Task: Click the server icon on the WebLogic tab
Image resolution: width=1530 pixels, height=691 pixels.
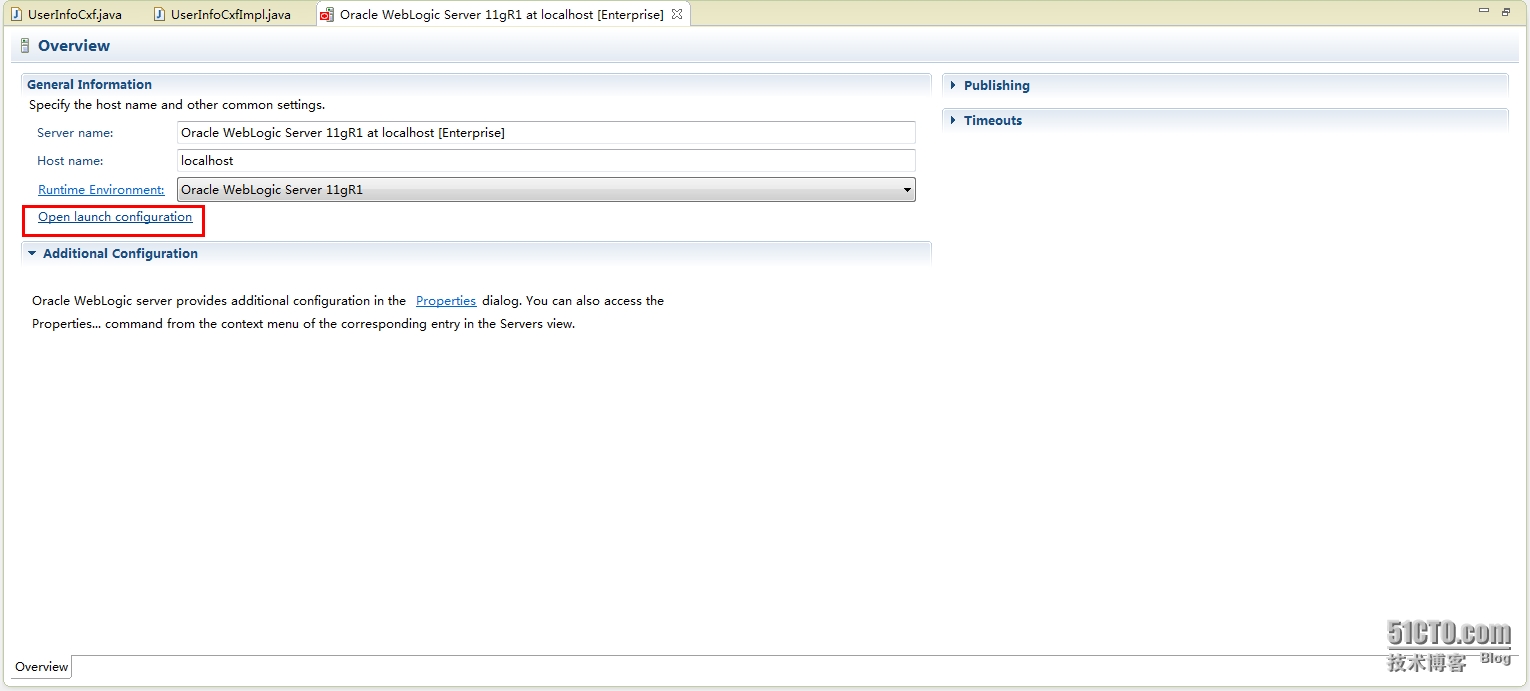Action: tap(327, 14)
